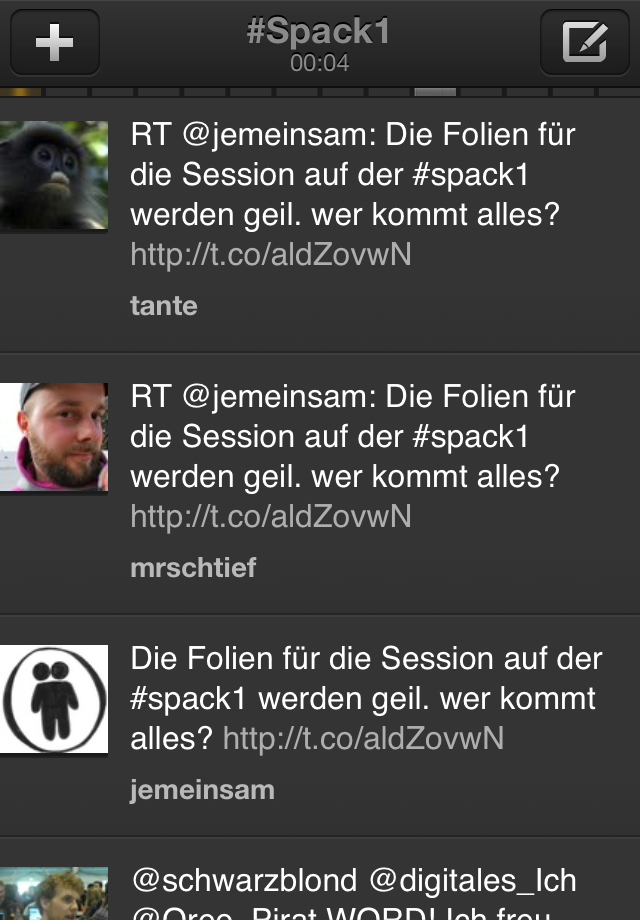Tap the @schwarzblond mention
The width and height of the screenshot is (640, 920).
click(245, 881)
